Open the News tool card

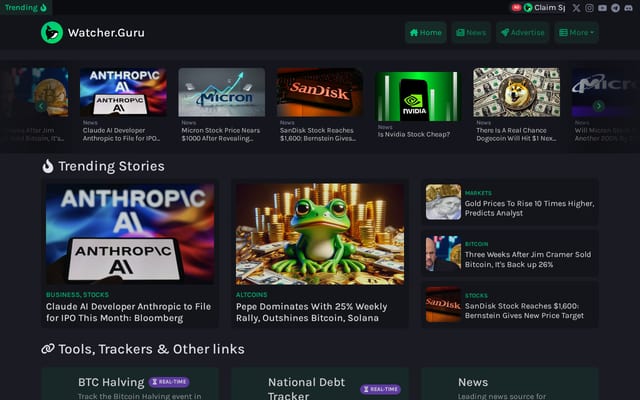coord(510,384)
